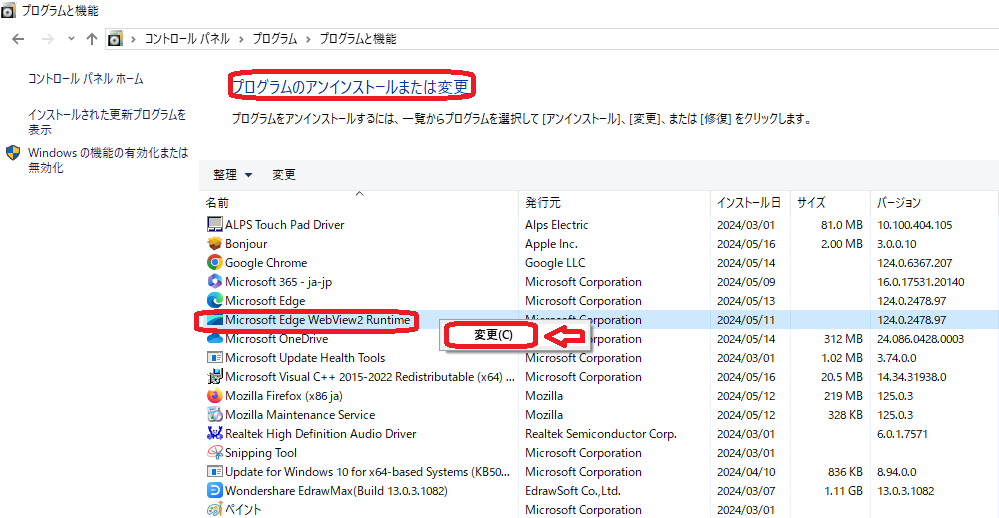Click the Microsoft Update Health Tools icon
The height and width of the screenshot is (518, 999).
coord(215,357)
